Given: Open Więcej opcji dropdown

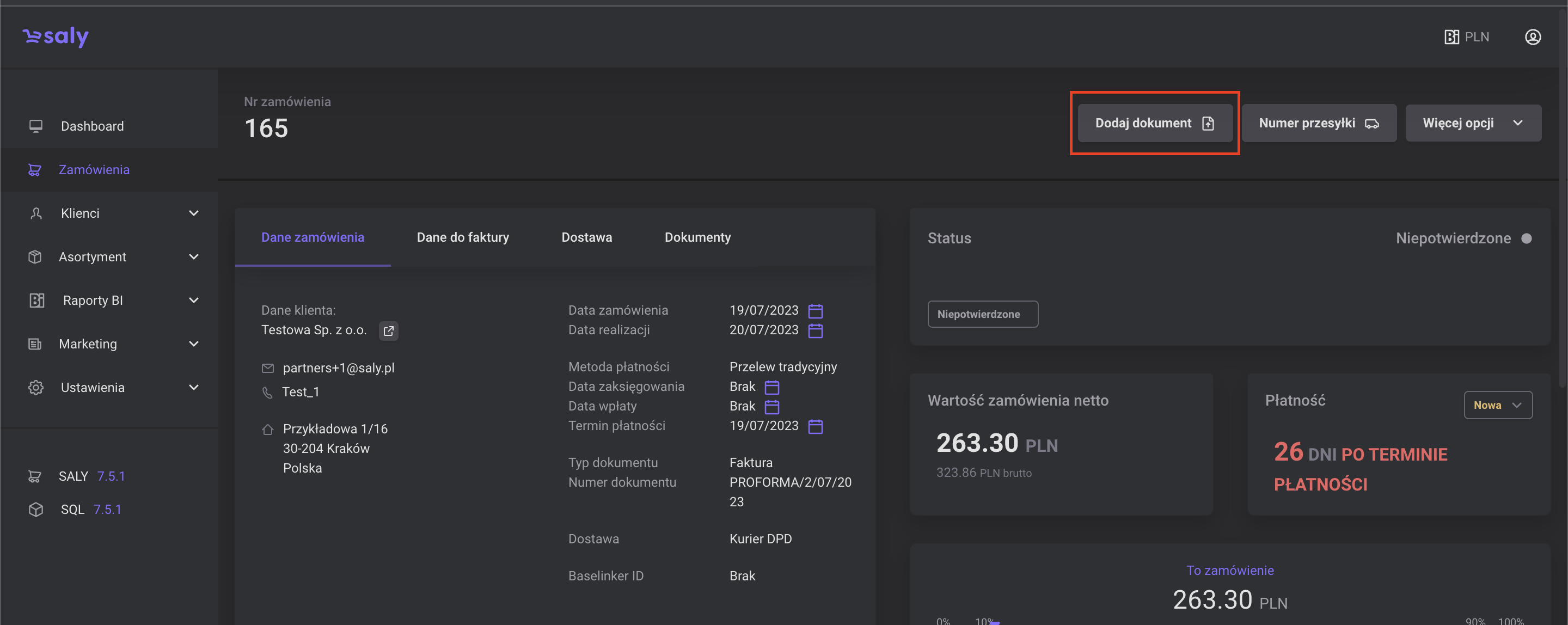Looking at the screenshot, I should coord(1472,123).
